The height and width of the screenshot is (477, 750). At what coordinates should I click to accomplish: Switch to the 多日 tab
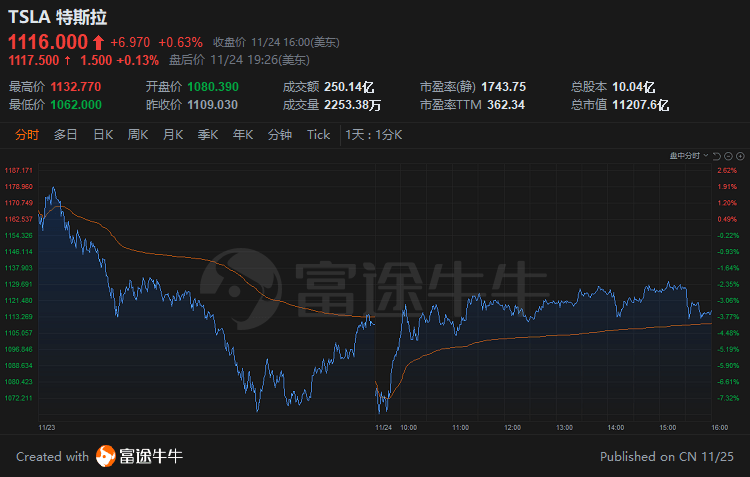(66, 135)
